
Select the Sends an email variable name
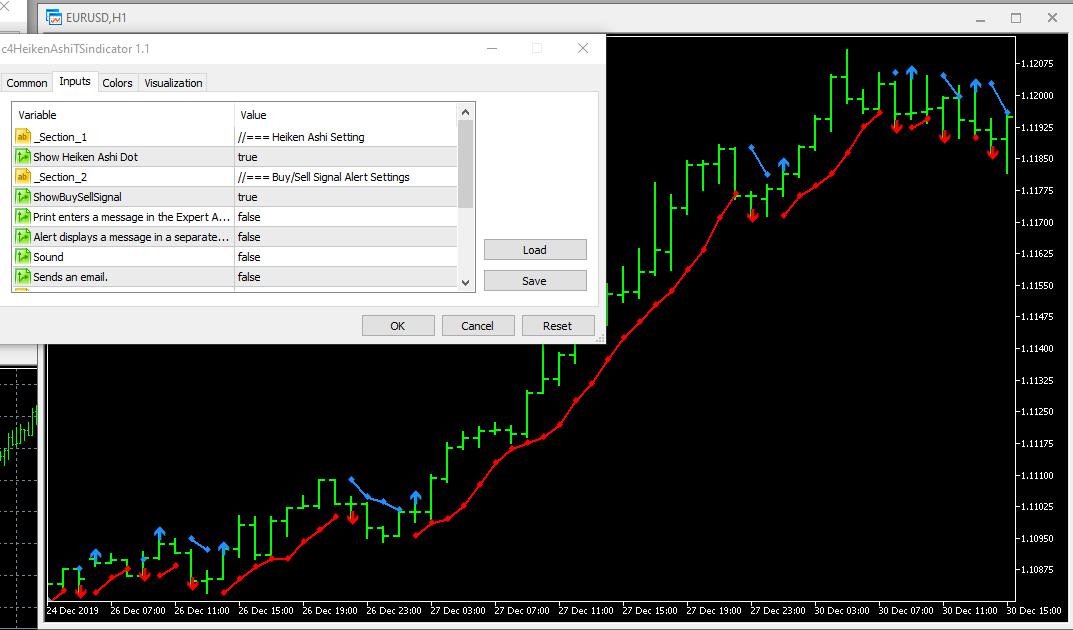point(70,276)
